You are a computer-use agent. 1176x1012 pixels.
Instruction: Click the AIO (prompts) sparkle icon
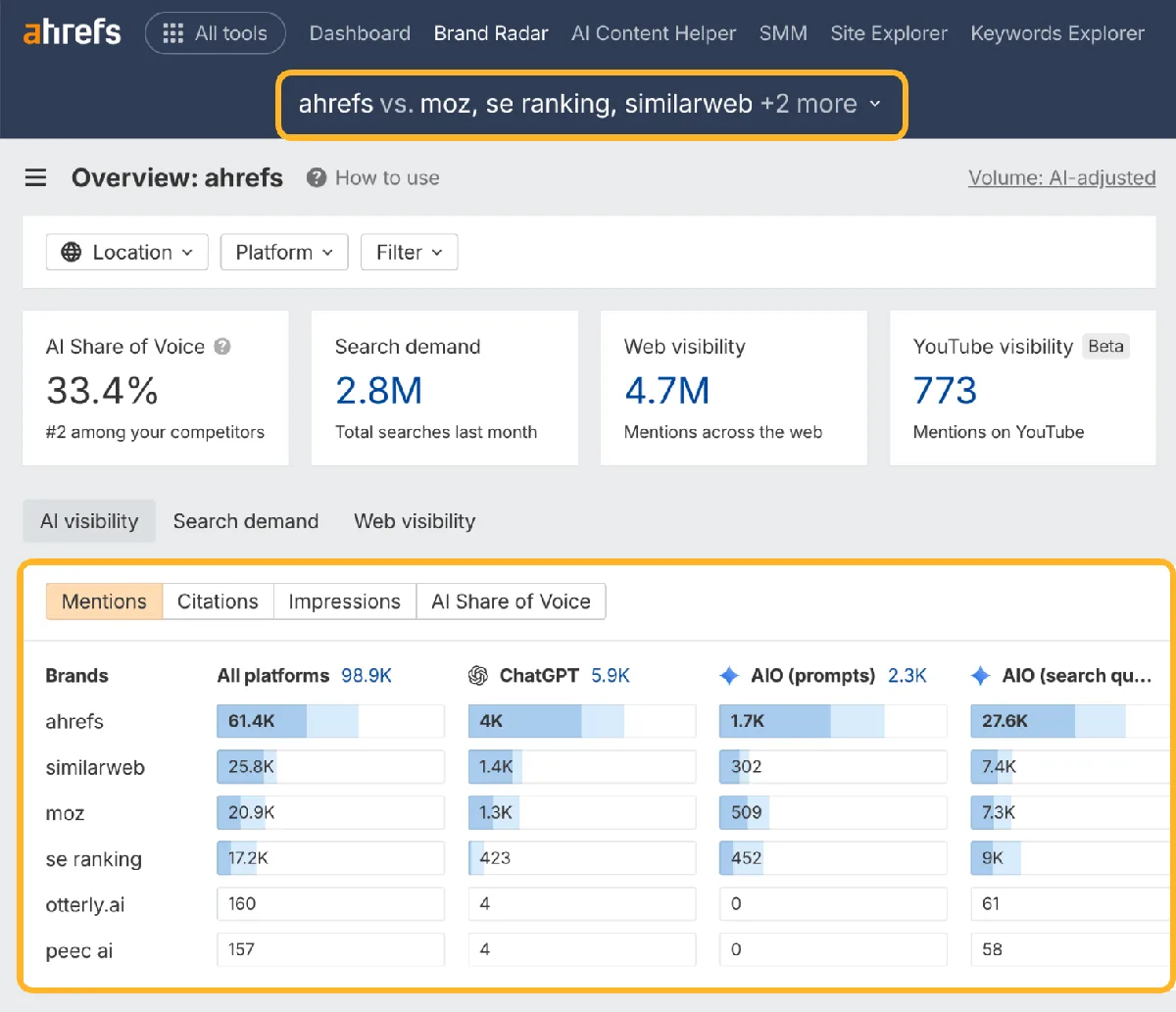[x=729, y=675]
